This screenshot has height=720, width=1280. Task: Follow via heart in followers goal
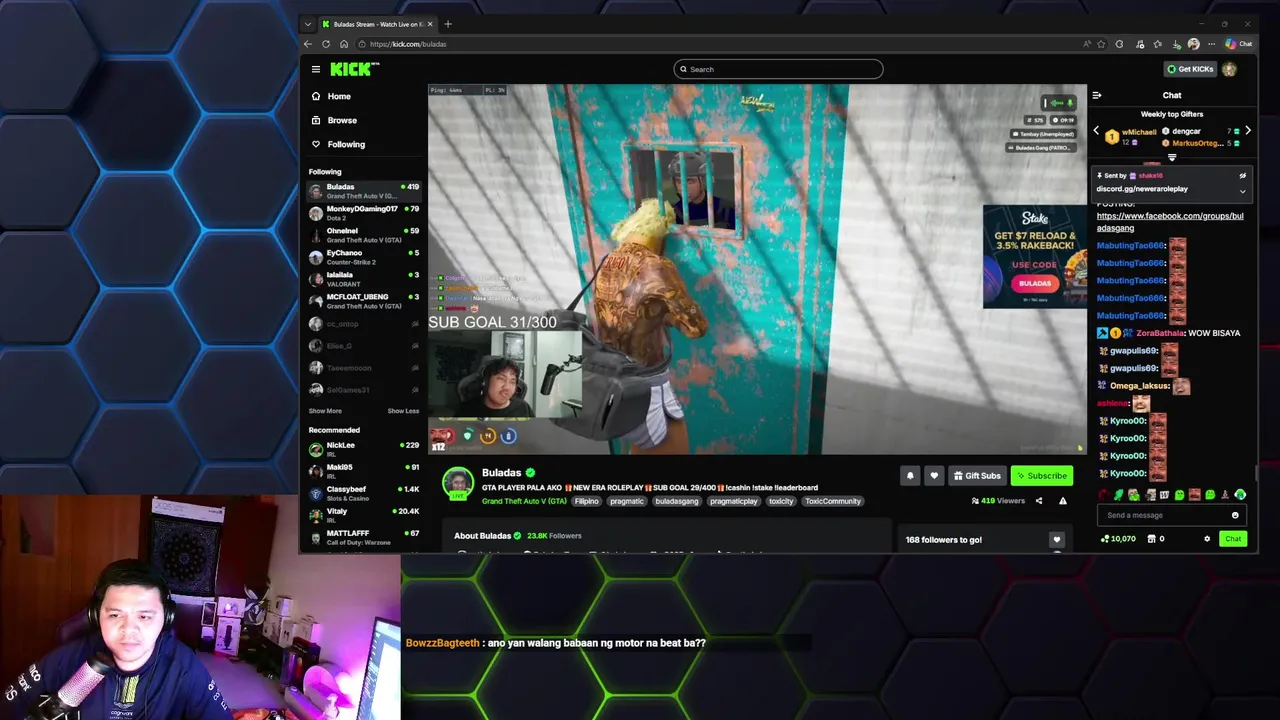tap(1056, 540)
